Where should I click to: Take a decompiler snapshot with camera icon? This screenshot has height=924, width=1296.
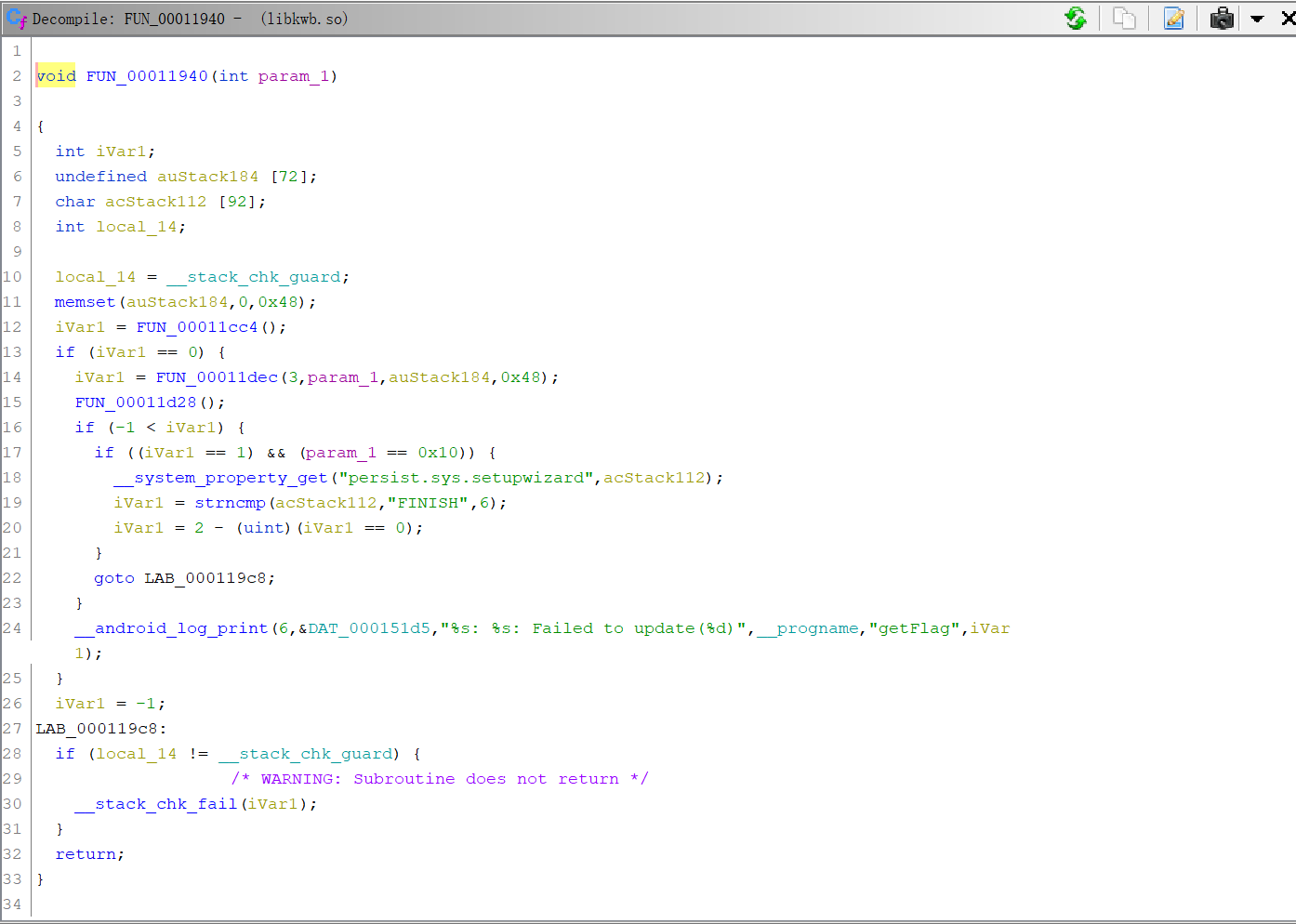tap(1223, 19)
